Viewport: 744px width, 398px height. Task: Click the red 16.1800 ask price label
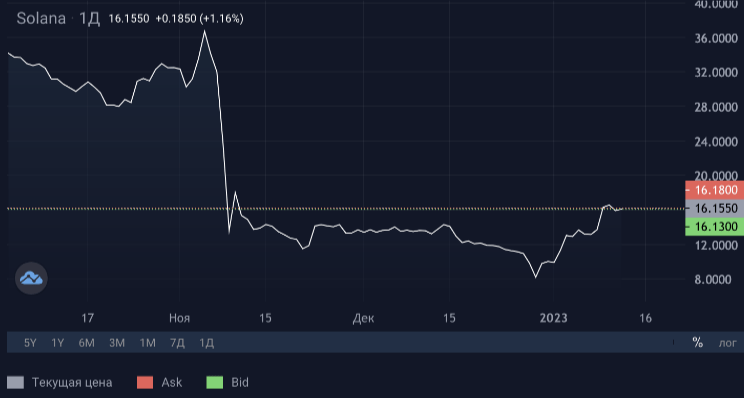715,190
